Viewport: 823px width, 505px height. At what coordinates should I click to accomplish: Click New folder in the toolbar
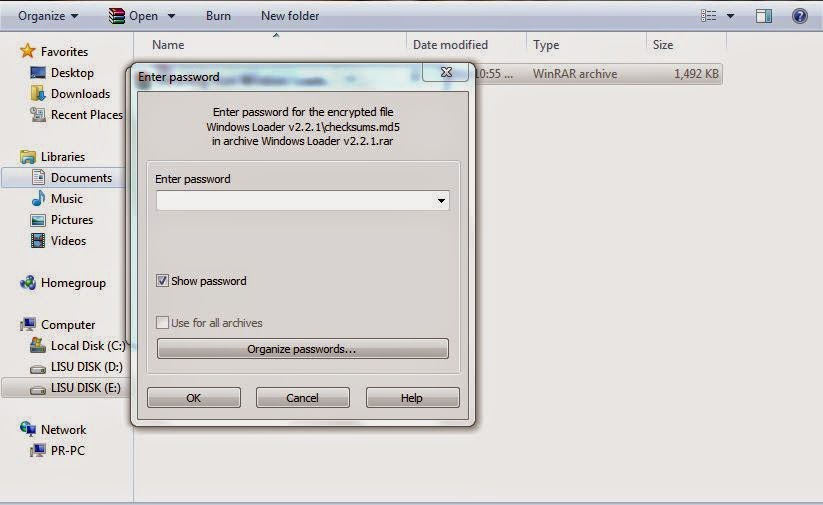(x=290, y=16)
